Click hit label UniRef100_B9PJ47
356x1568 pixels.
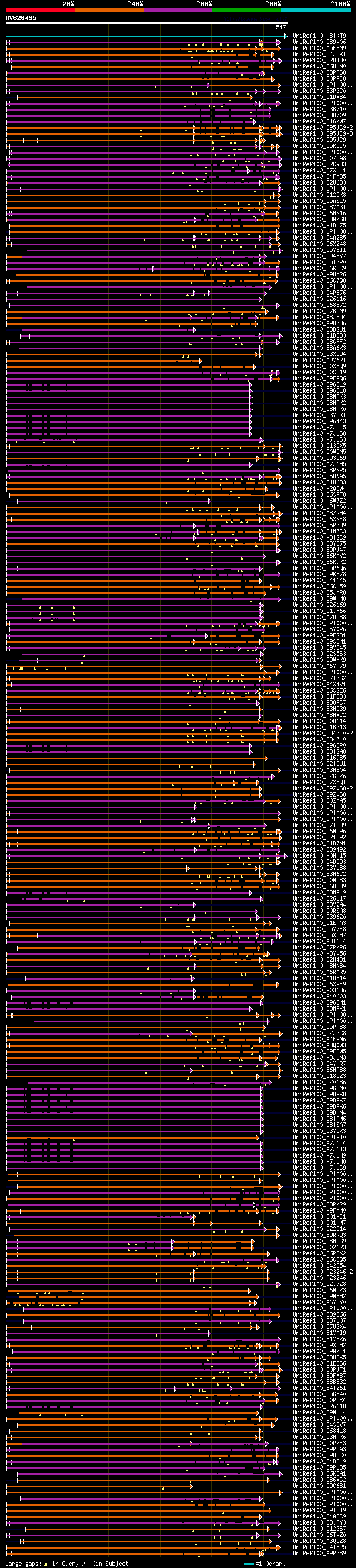[x=319, y=550]
